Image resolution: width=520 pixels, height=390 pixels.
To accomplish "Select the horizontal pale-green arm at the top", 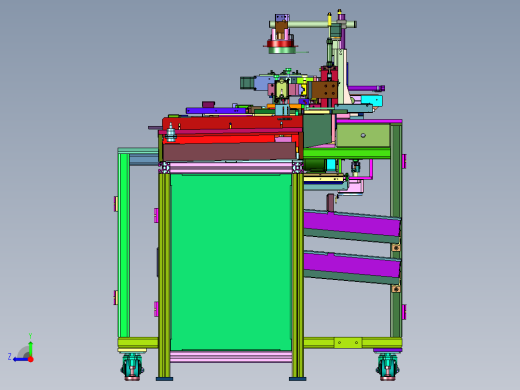I will click(x=312, y=24).
